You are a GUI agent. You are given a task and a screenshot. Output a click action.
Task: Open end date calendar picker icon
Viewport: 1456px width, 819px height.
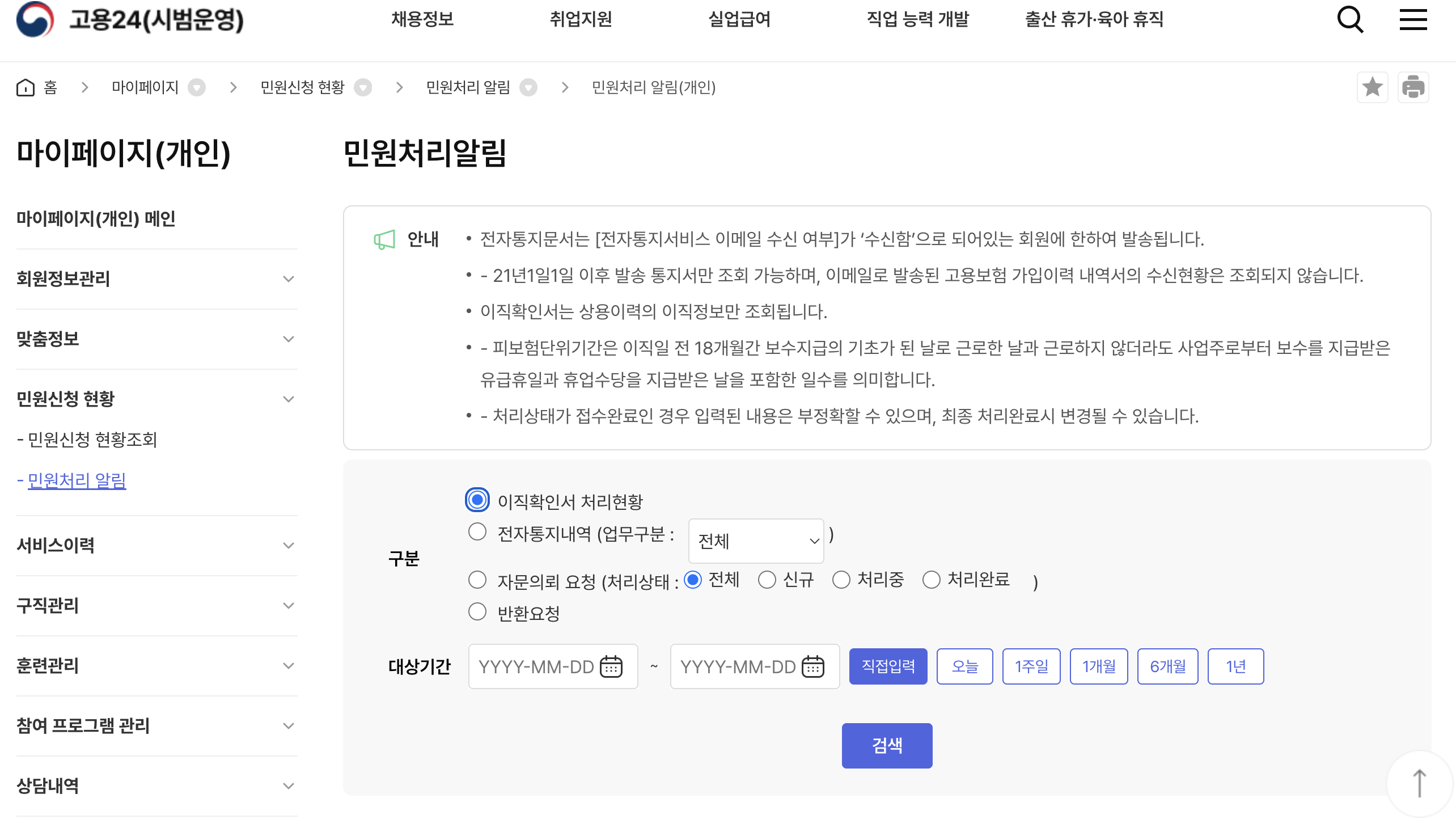(x=812, y=666)
